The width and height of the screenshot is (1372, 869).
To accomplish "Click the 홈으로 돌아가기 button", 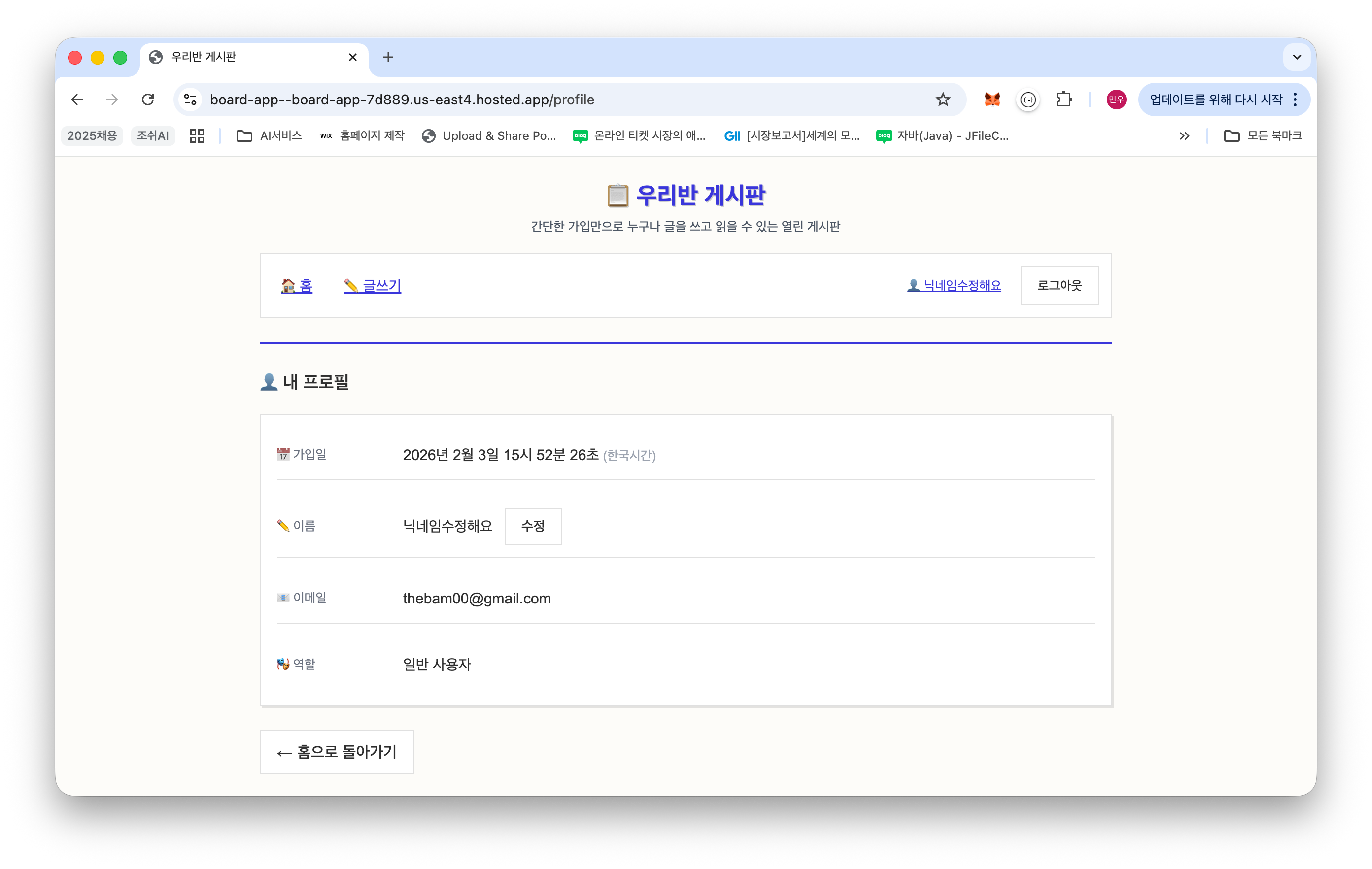I will [337, 752].
